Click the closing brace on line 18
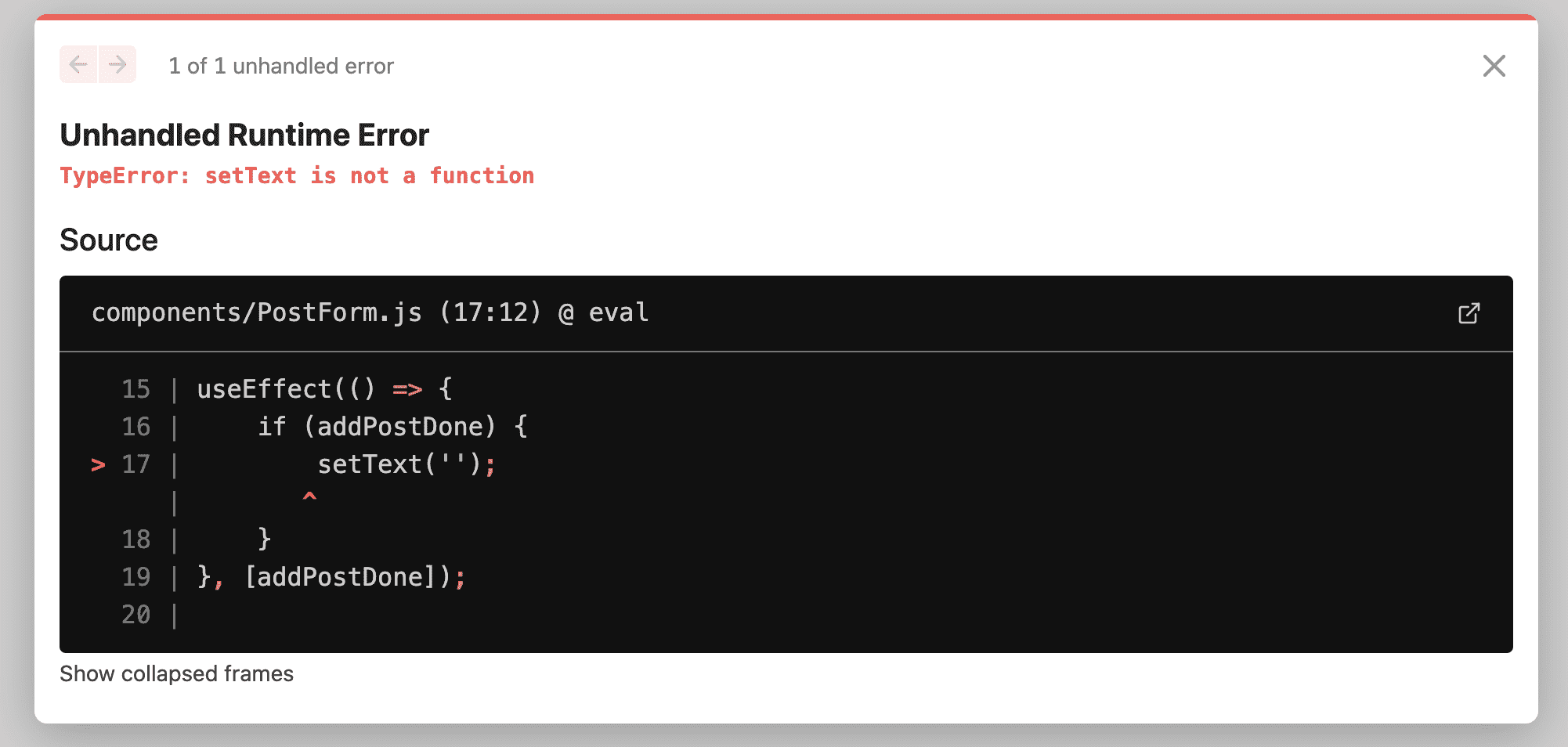The height and width of the screenshot is (747, 1568). (265, 539)
